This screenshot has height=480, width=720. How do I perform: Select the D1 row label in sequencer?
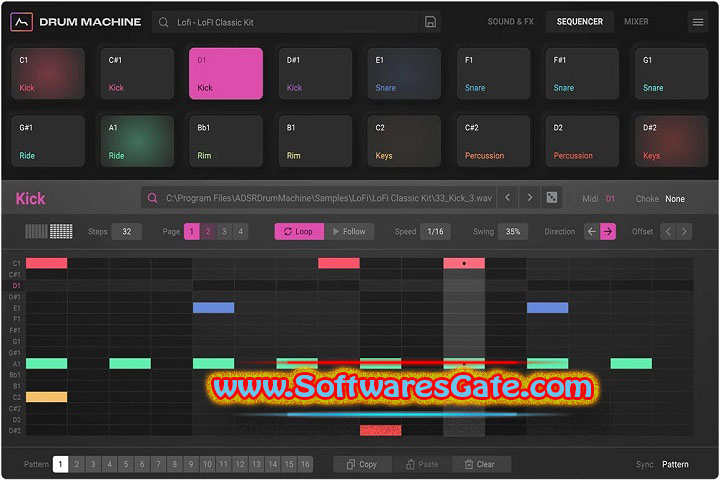point(16,286)
